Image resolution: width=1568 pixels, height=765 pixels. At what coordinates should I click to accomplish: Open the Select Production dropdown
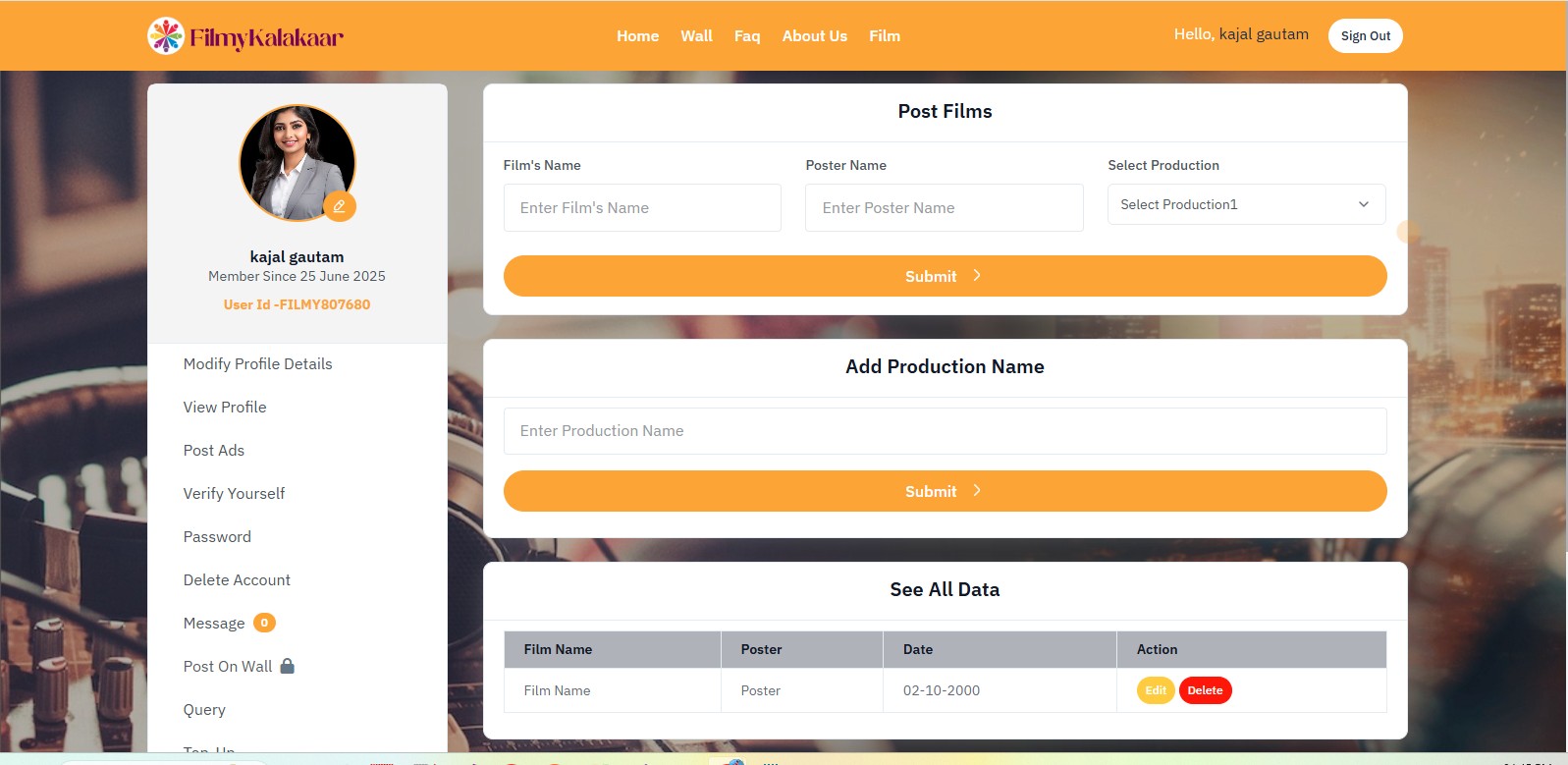(x=1246, y=204)
